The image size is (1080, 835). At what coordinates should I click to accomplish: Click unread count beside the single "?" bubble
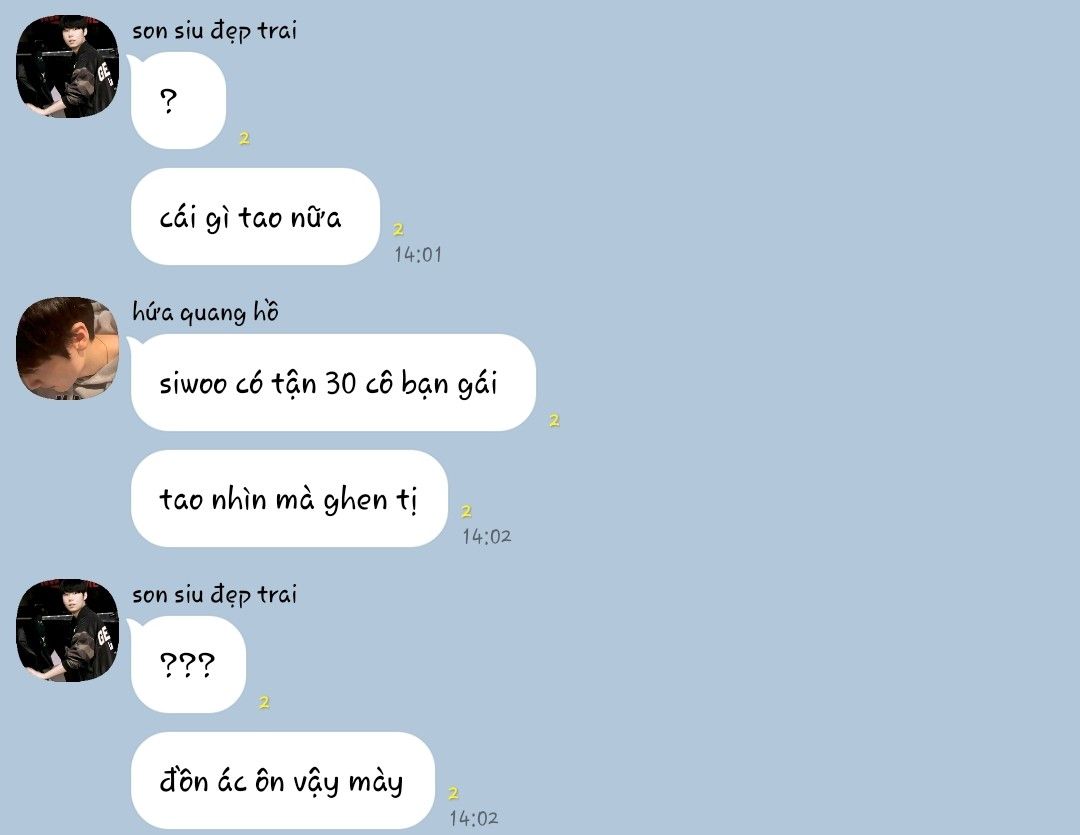click(x=244, y=138)
